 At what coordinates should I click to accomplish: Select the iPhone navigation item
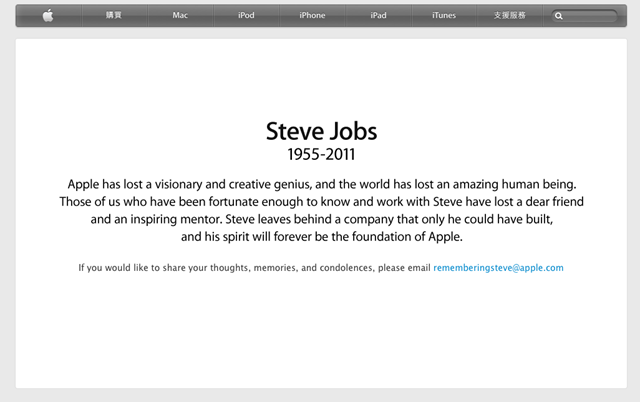coord(312,16)
